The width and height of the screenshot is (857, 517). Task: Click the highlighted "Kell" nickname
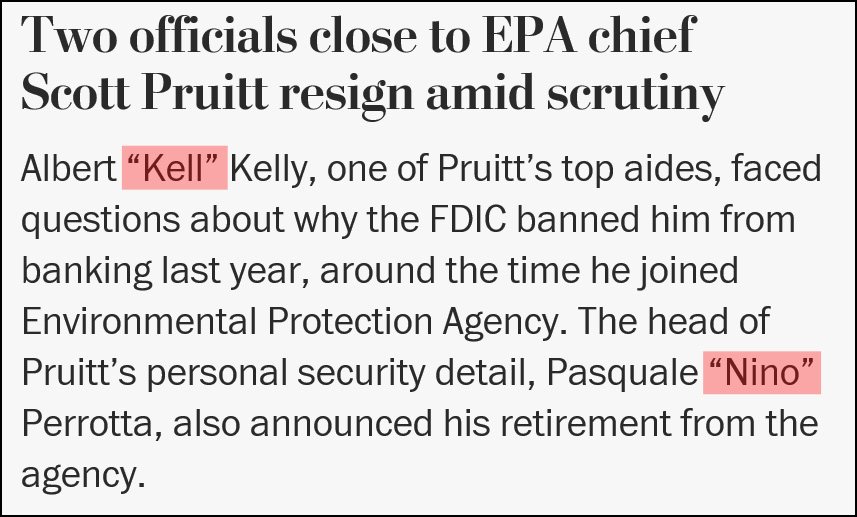tap(175, 169)
